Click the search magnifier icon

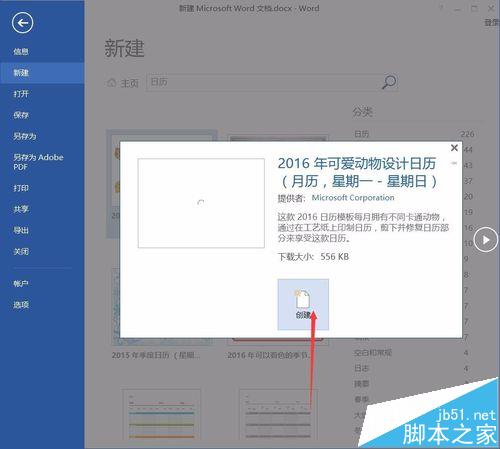coord(389,82)
